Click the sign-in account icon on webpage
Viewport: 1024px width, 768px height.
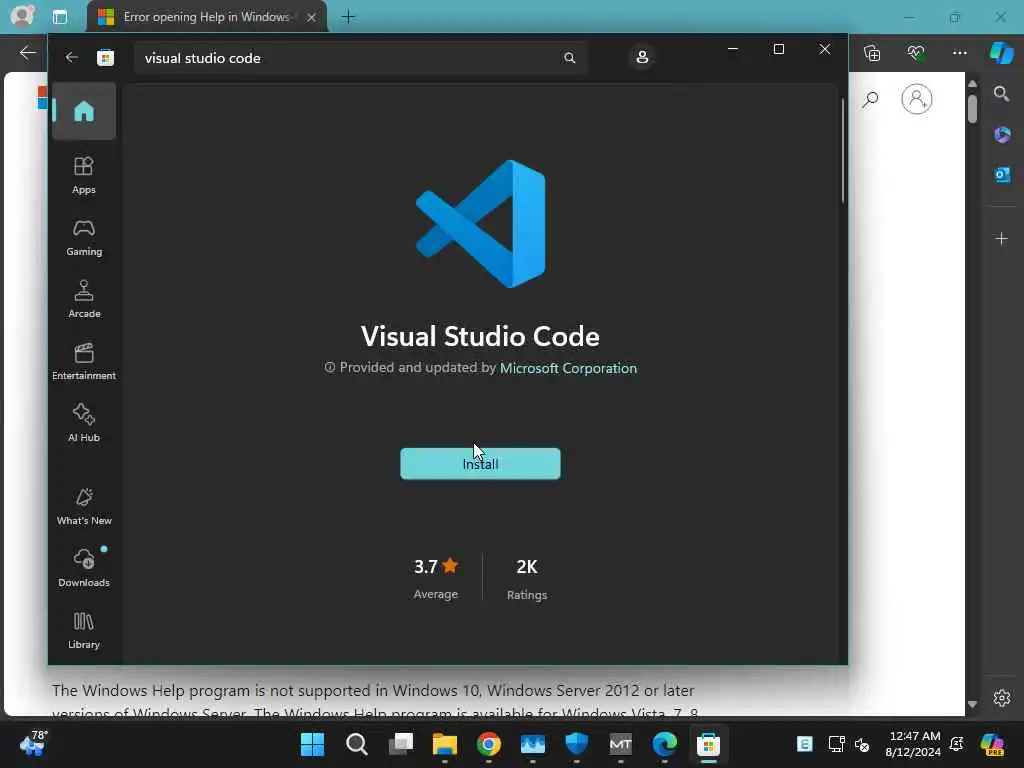pos(917,99)
